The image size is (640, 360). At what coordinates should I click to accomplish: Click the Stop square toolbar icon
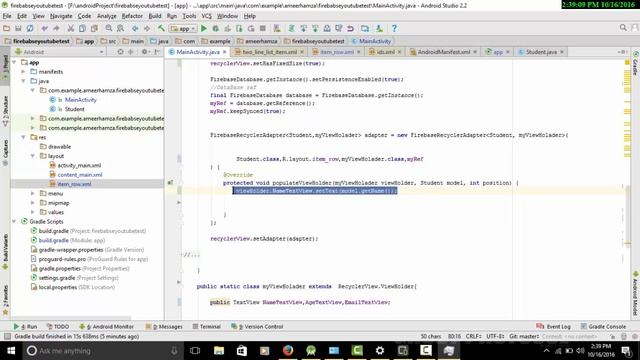263,29
